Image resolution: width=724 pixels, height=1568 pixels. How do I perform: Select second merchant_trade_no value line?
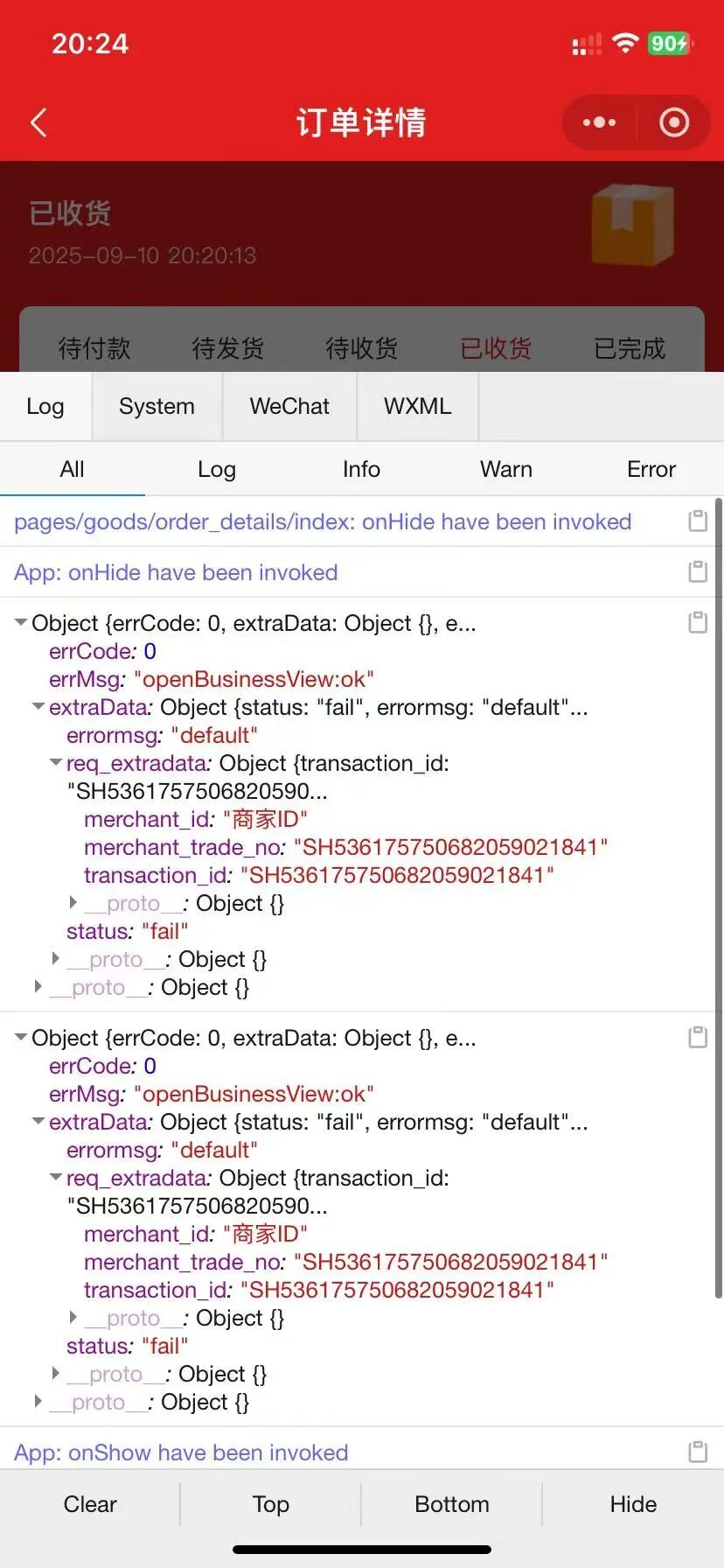pyautogui.click(x=346, y=1262)
